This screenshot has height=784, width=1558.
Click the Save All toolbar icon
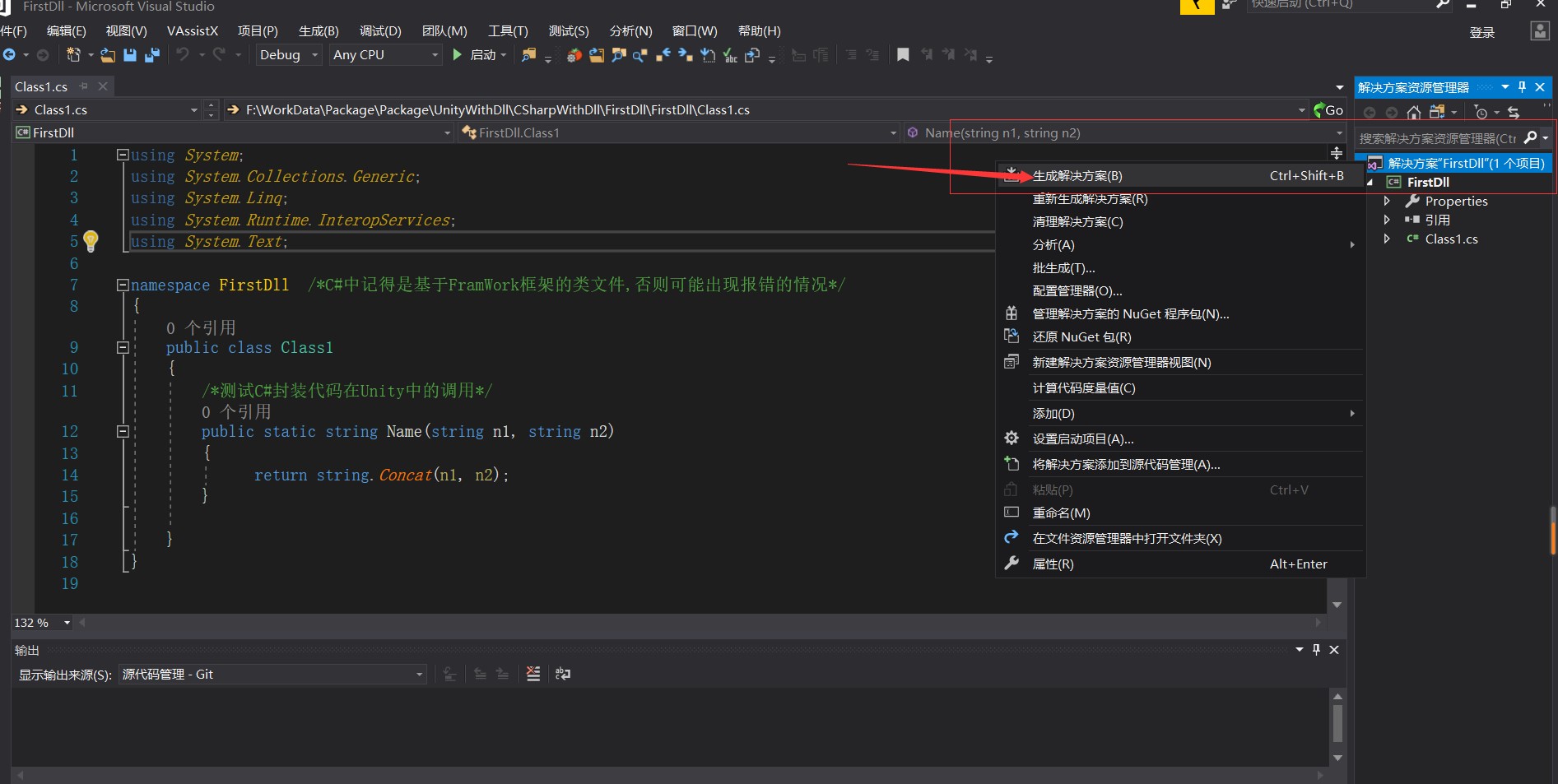pos(151,54)
